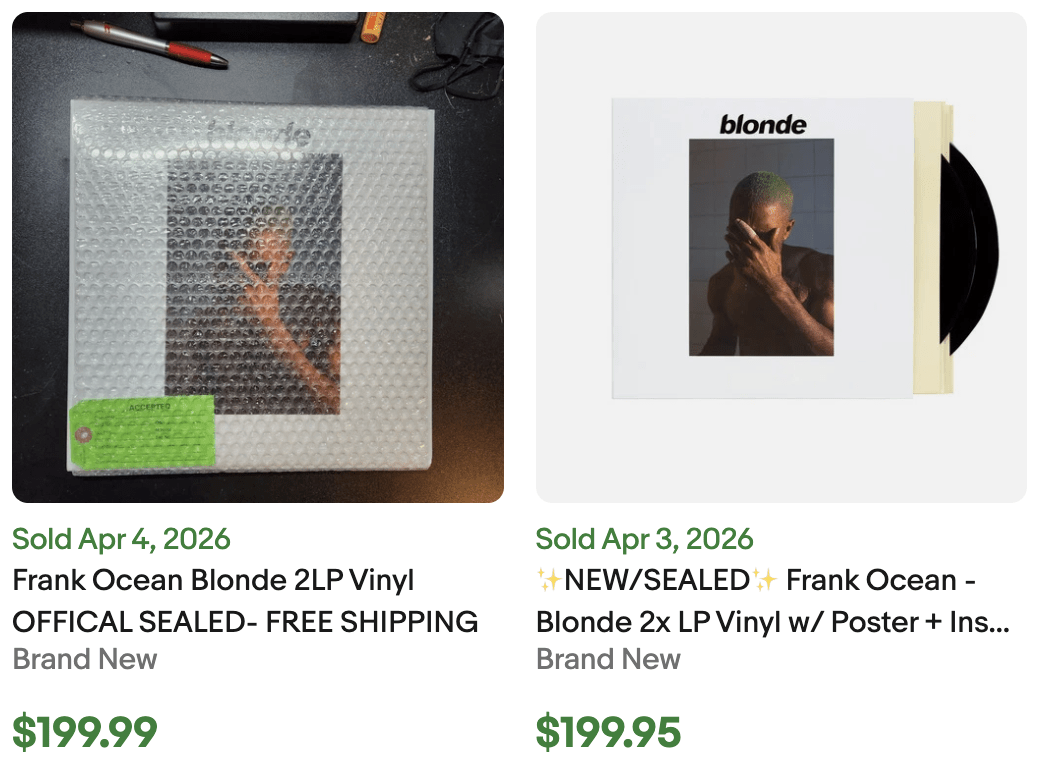View the white Blonde album cover thumbnail
Screen dimensions: 1040x762
point(780,256)
